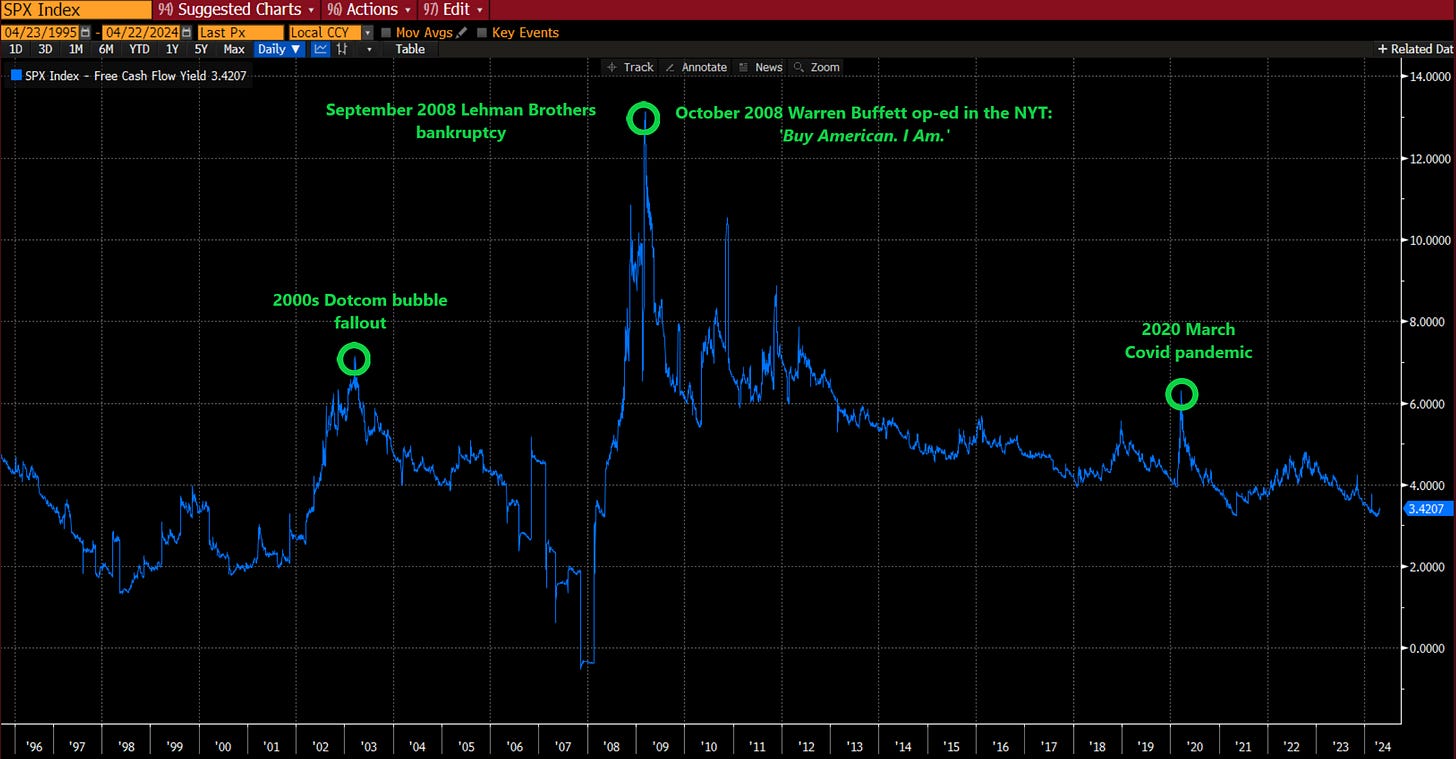Click the '20 x-axis year label

pos(1196,746)
